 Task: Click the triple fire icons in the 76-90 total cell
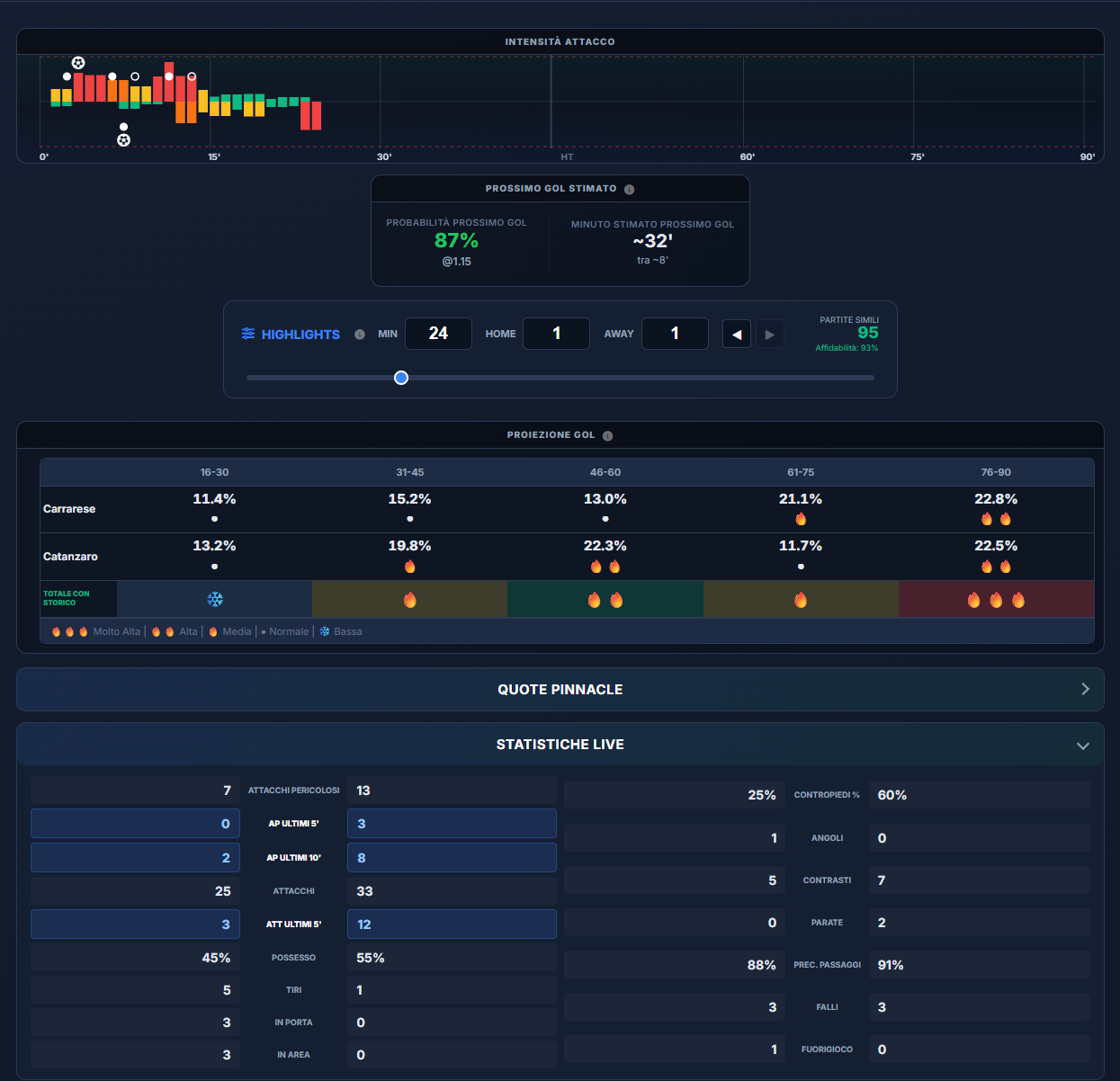pos(995,599)
